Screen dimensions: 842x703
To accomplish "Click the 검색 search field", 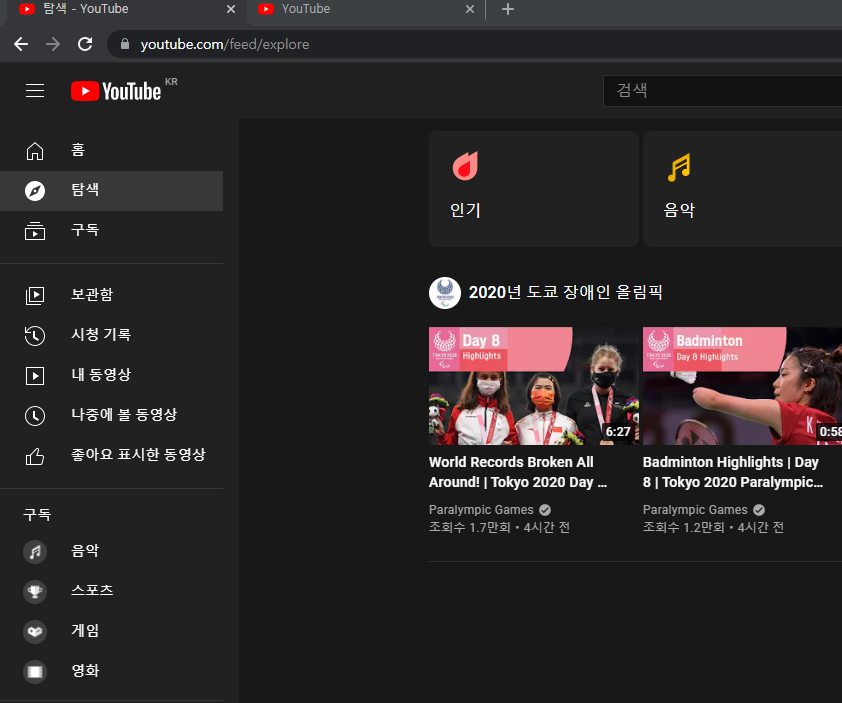I will click(x=723, y=91).
